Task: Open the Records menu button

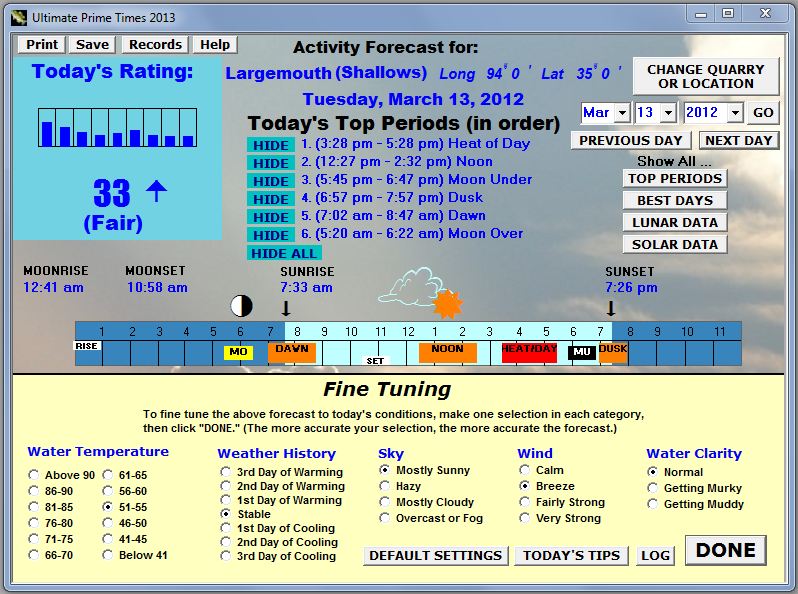Action: point(155,45)
